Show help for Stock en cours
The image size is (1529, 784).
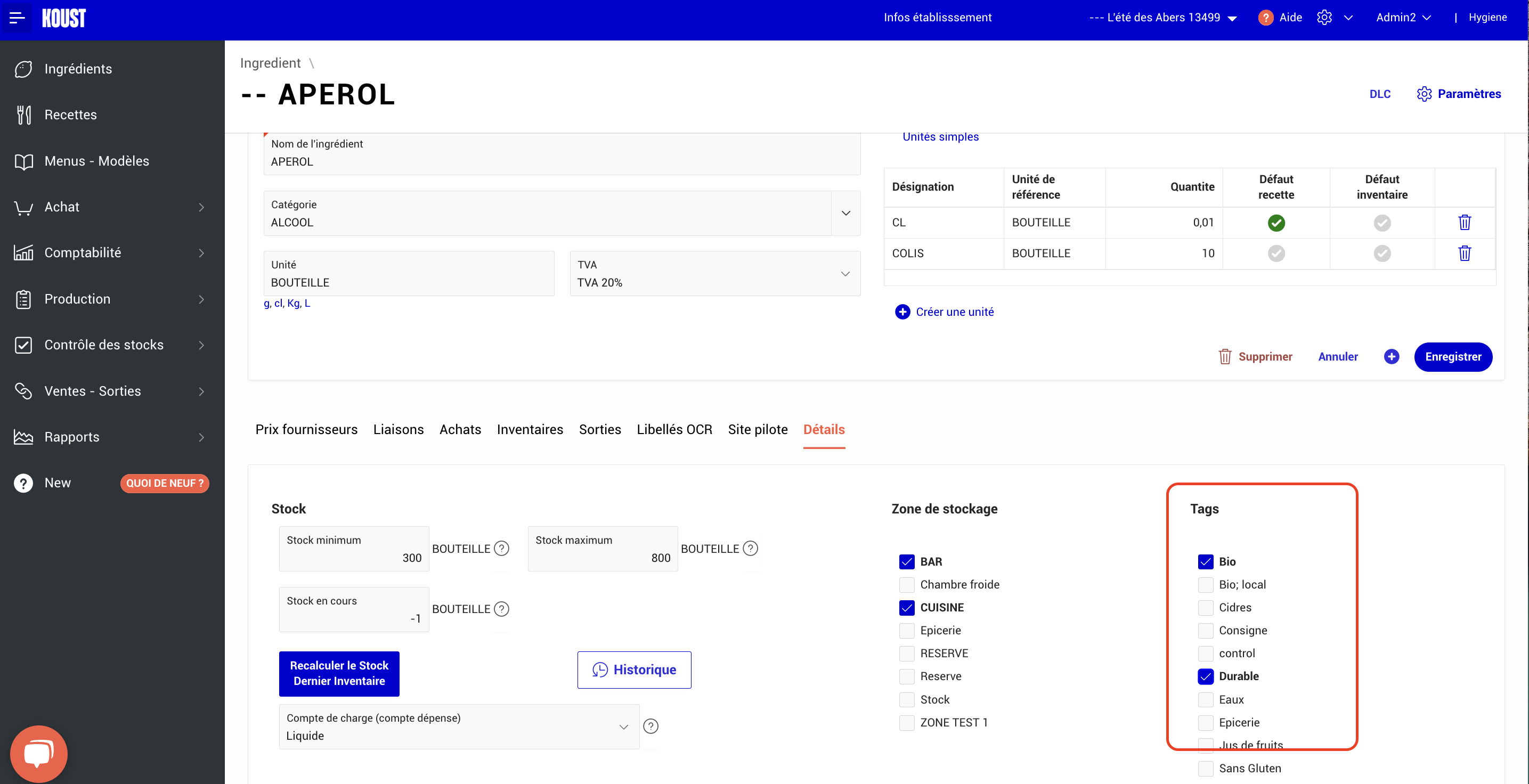tap(501, 609)
